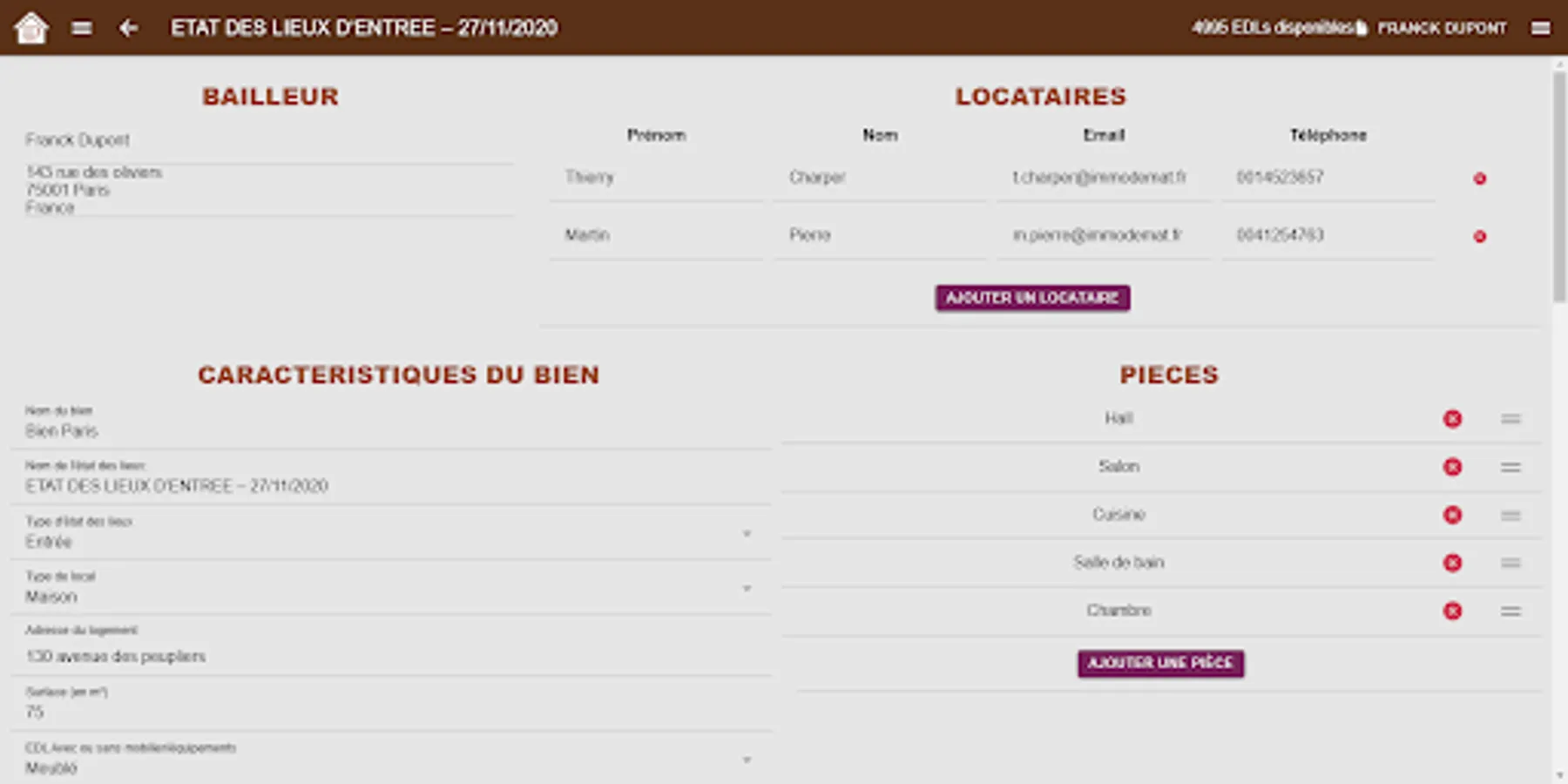Click the drag handle next to Hall
This screenshot has height=784, width=1568.
(1511, 419)
